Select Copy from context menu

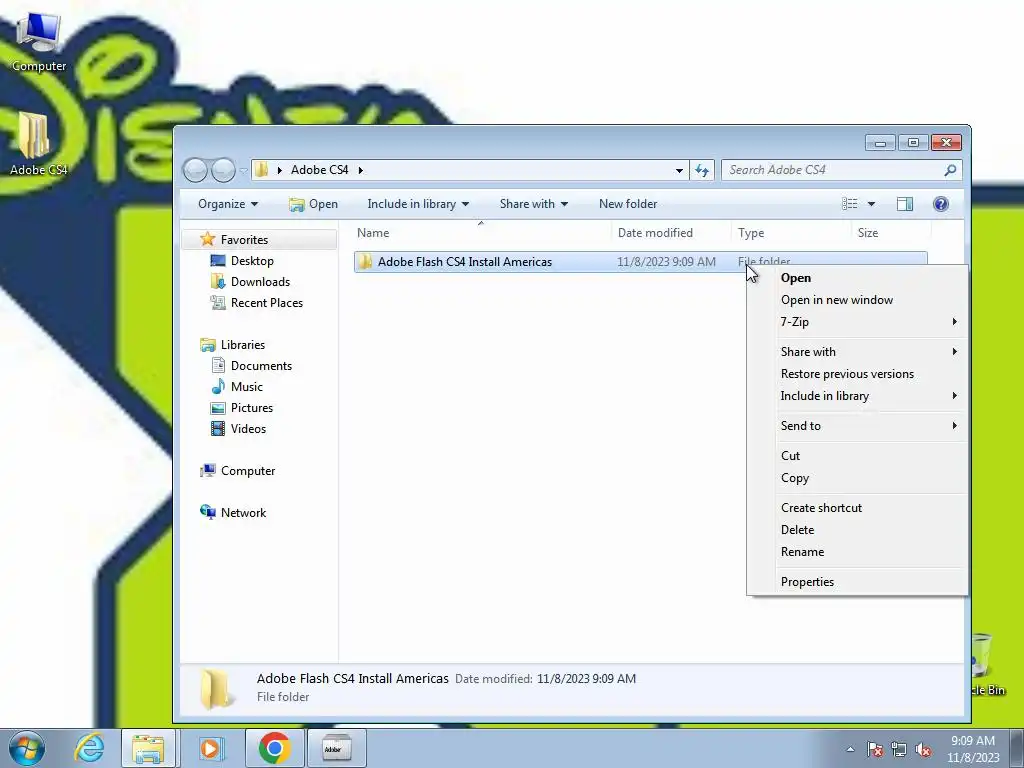pyautogui.click(x=857, y=478)
